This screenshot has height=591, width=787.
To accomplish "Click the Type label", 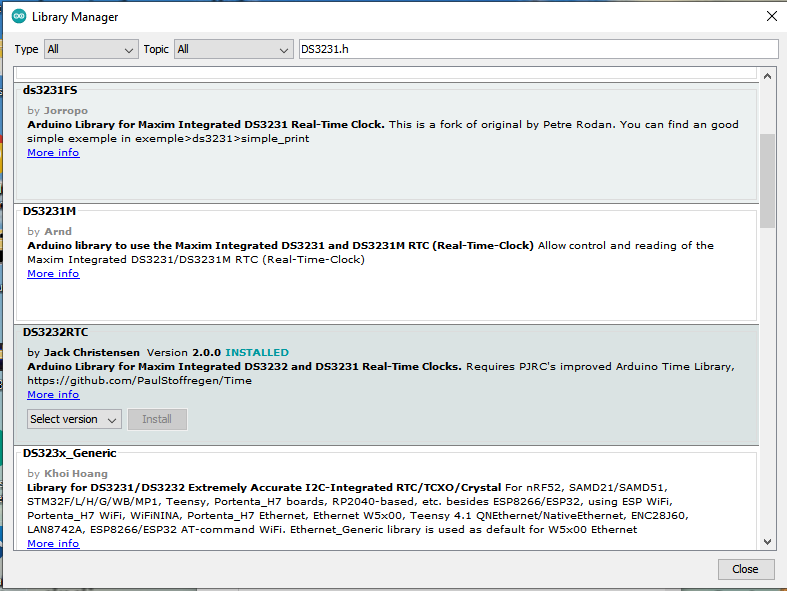I will click(x=26, y=49).
